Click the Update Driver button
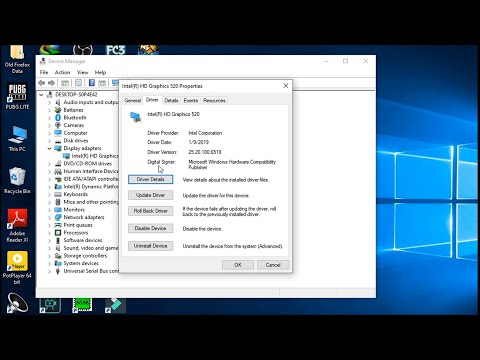 point(150,195)
